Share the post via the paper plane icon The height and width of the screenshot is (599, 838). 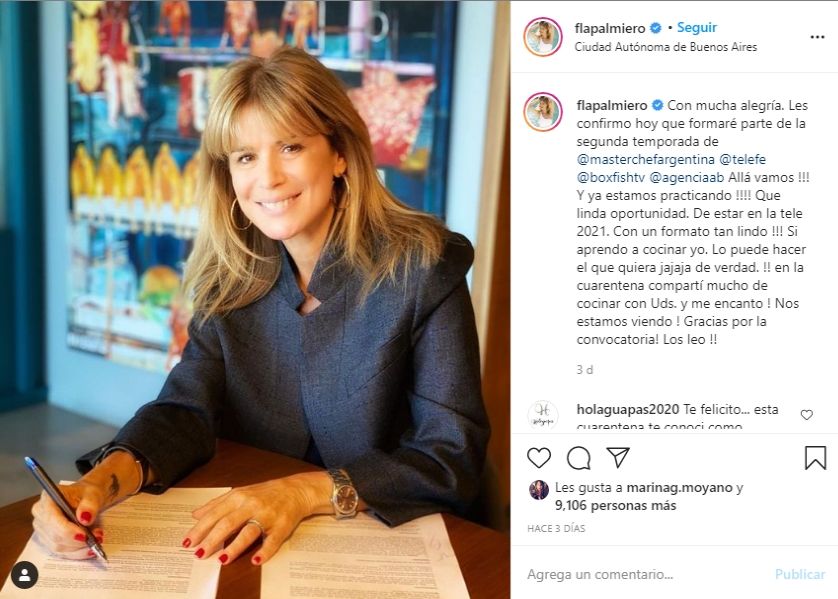pyautogui.click(x=618, y=457)
